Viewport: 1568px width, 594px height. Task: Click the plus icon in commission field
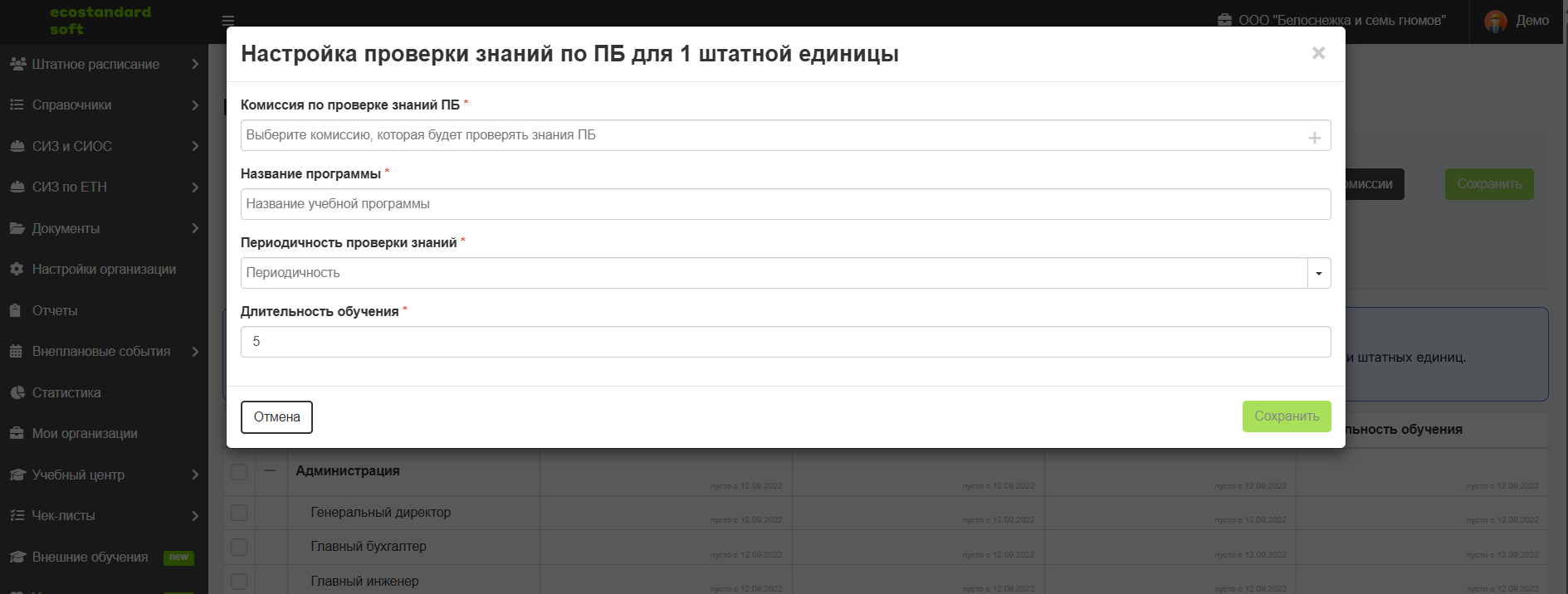(x=1315, y=138)
